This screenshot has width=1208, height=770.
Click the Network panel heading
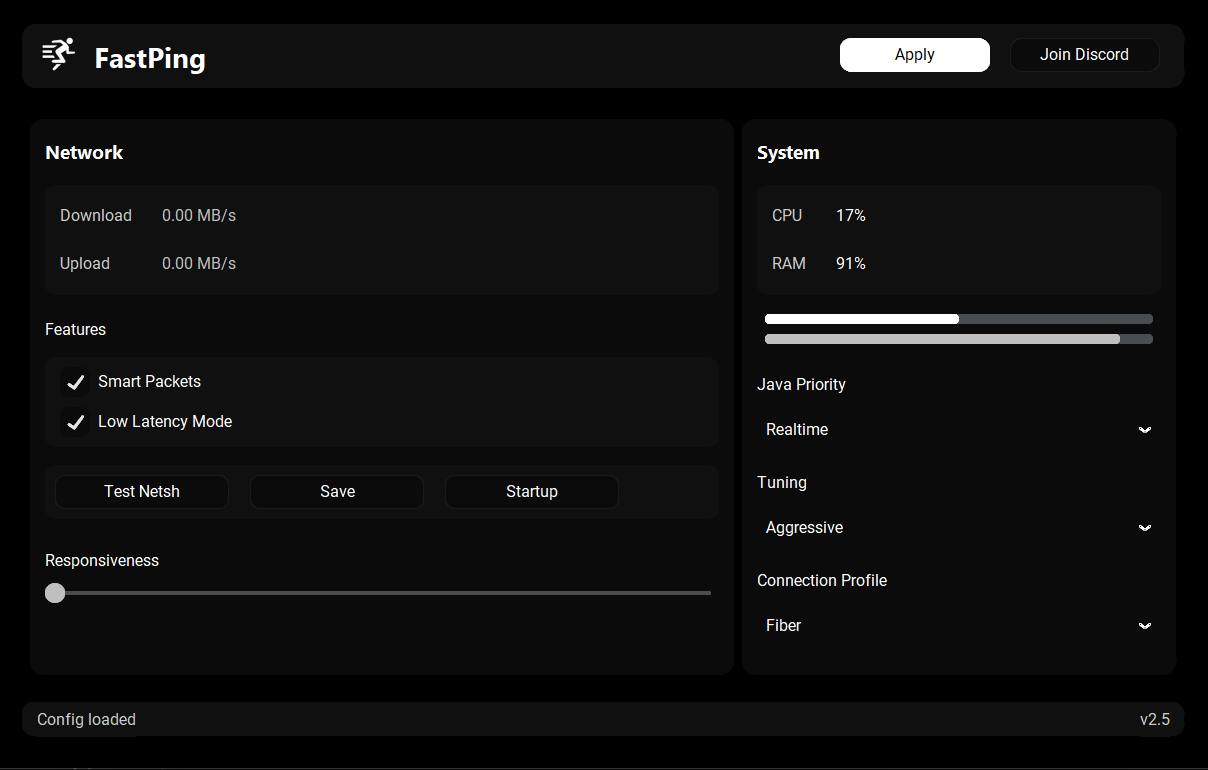[84, 152]
